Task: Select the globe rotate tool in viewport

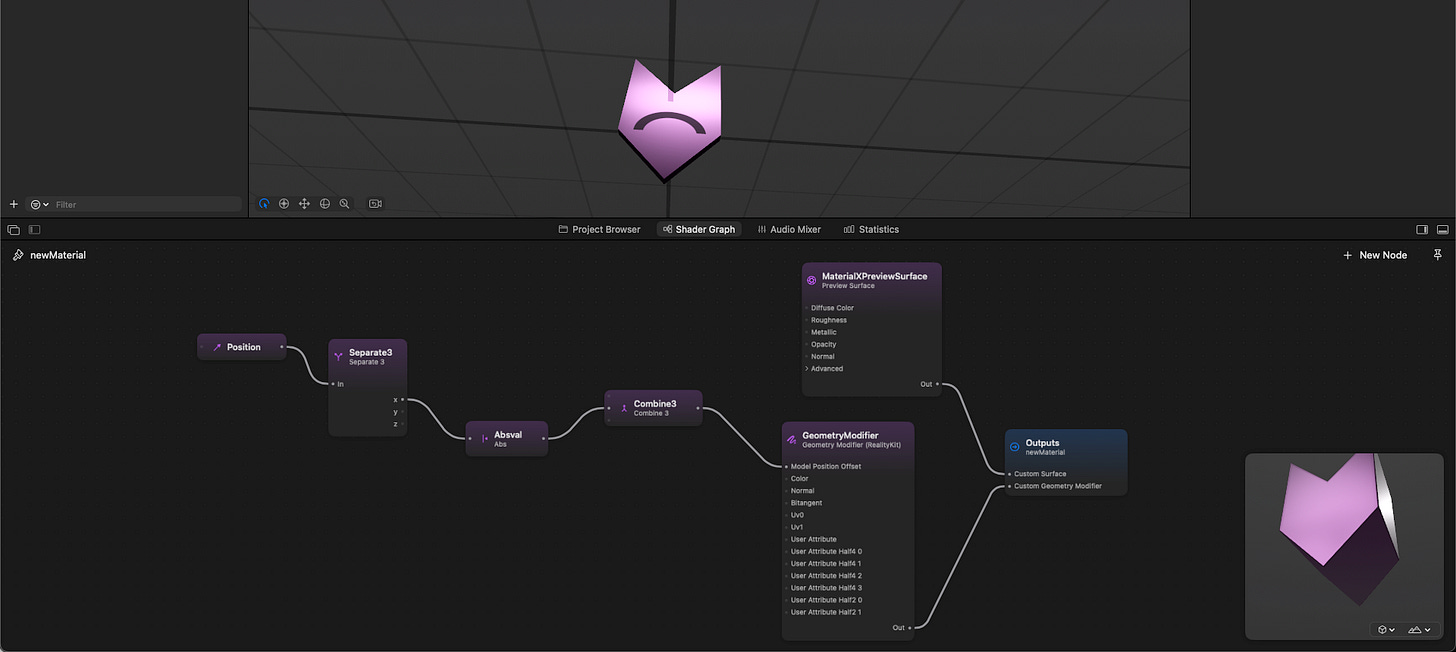Action: [x=325, y=203]
